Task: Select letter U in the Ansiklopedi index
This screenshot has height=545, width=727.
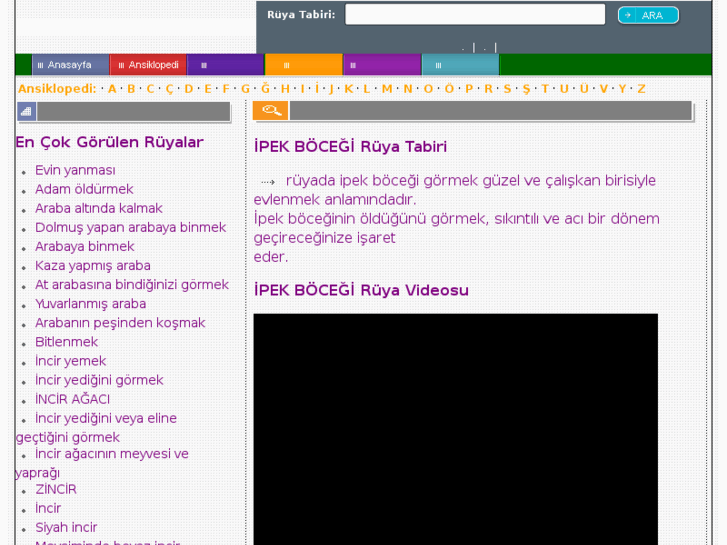Action: coord(564,89)
